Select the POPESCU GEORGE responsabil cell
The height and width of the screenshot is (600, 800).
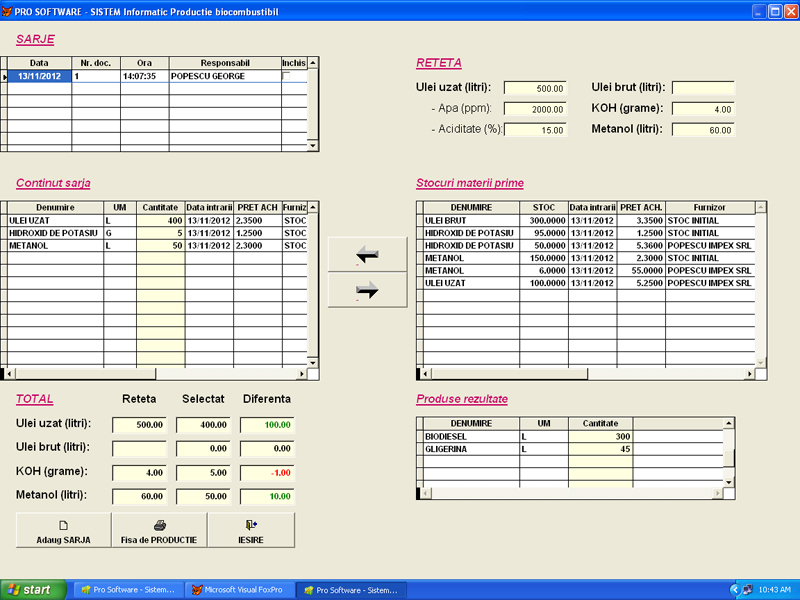(x=225, y=76)
